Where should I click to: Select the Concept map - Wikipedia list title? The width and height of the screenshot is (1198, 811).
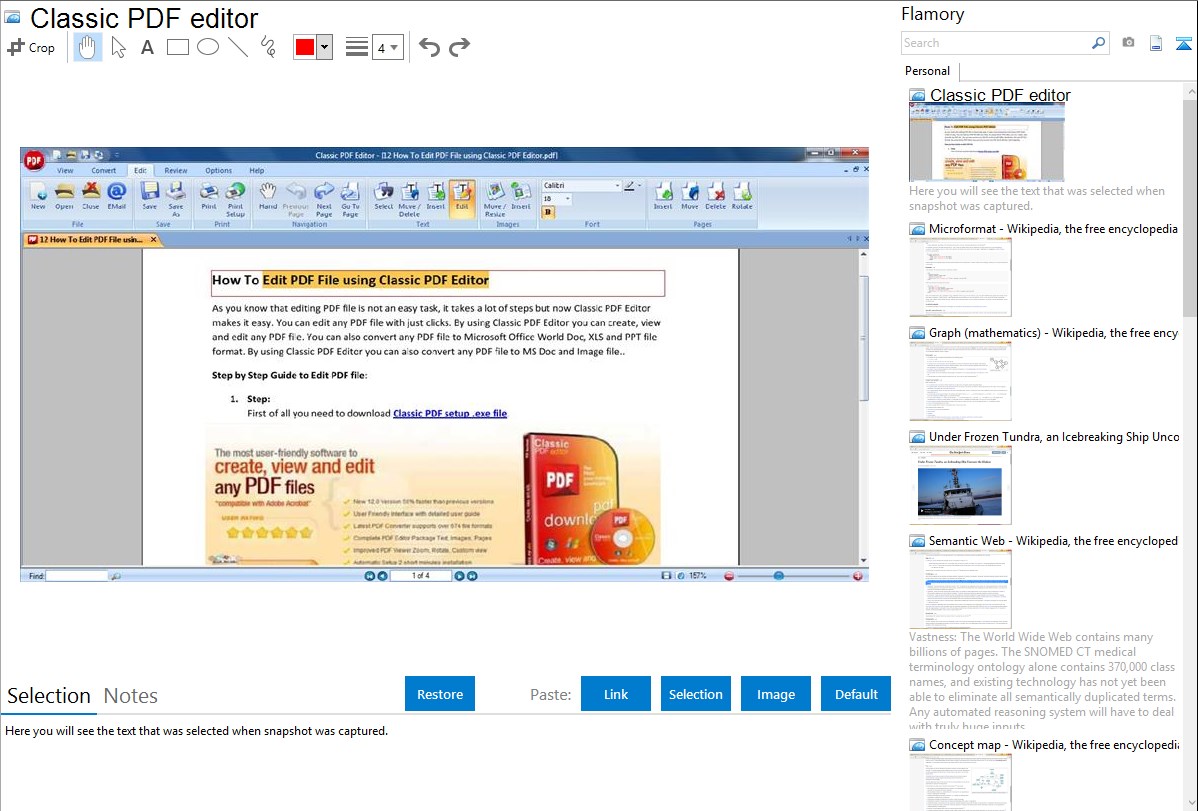click(x=1054, y=745)
